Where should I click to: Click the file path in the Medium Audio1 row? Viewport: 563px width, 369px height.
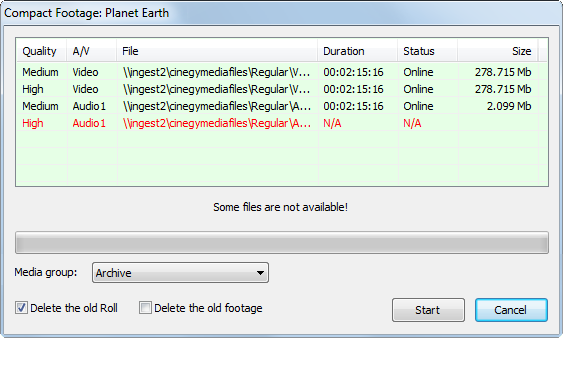(x=217, y=106)
